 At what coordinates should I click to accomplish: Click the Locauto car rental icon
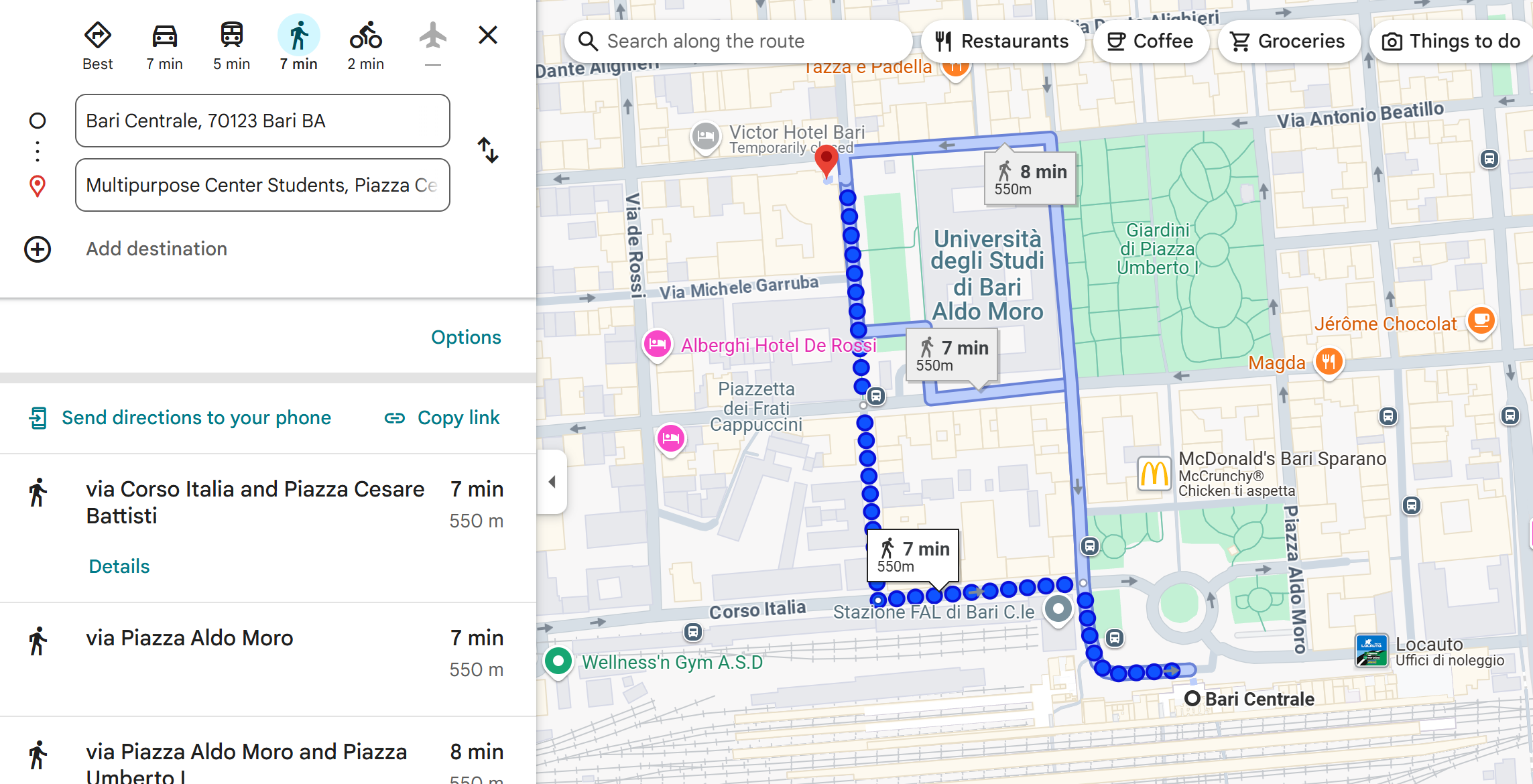click(1371, 651)
